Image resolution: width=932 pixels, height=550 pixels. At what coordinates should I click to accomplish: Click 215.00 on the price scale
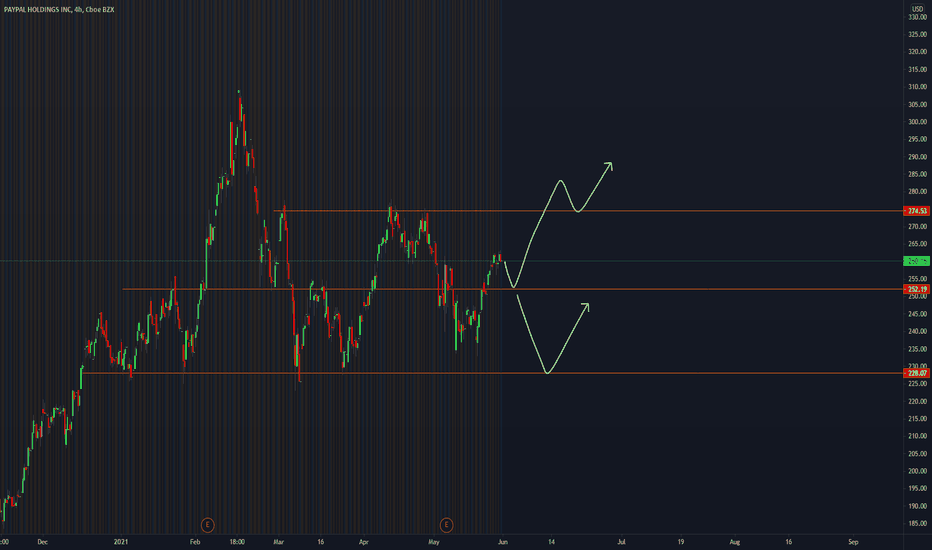click(x=918, y=419)
